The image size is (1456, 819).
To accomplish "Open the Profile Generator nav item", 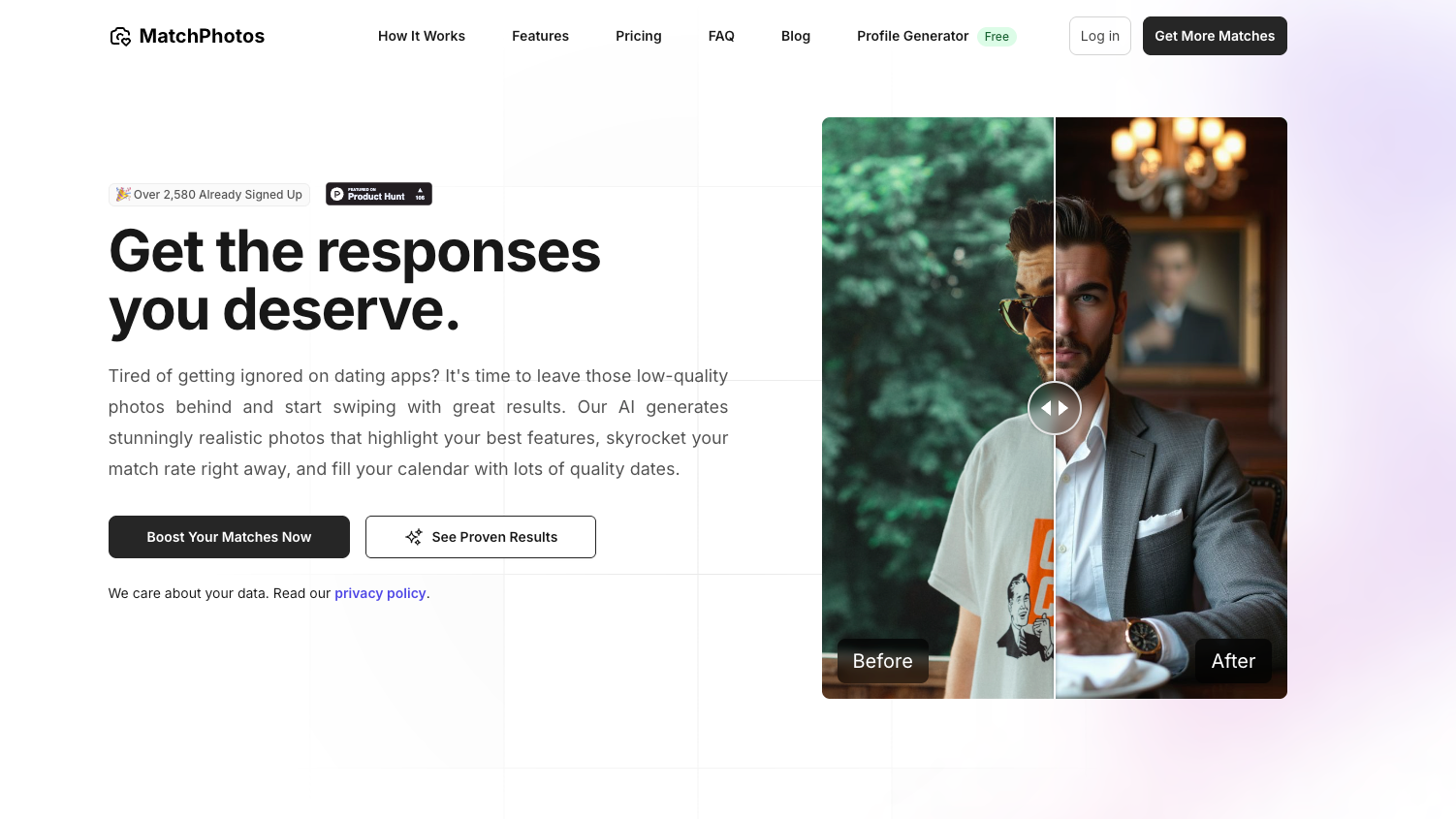I will coord(912,36).
